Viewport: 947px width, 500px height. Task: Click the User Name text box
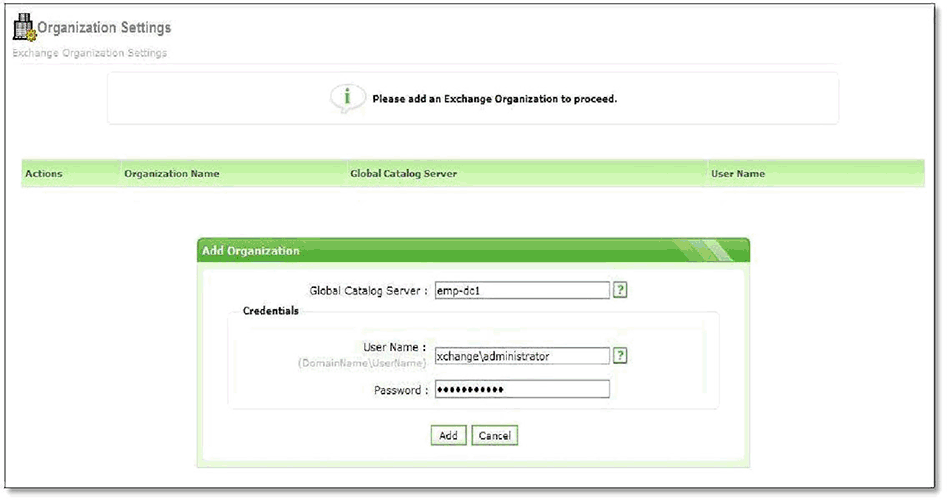(521, 355)
